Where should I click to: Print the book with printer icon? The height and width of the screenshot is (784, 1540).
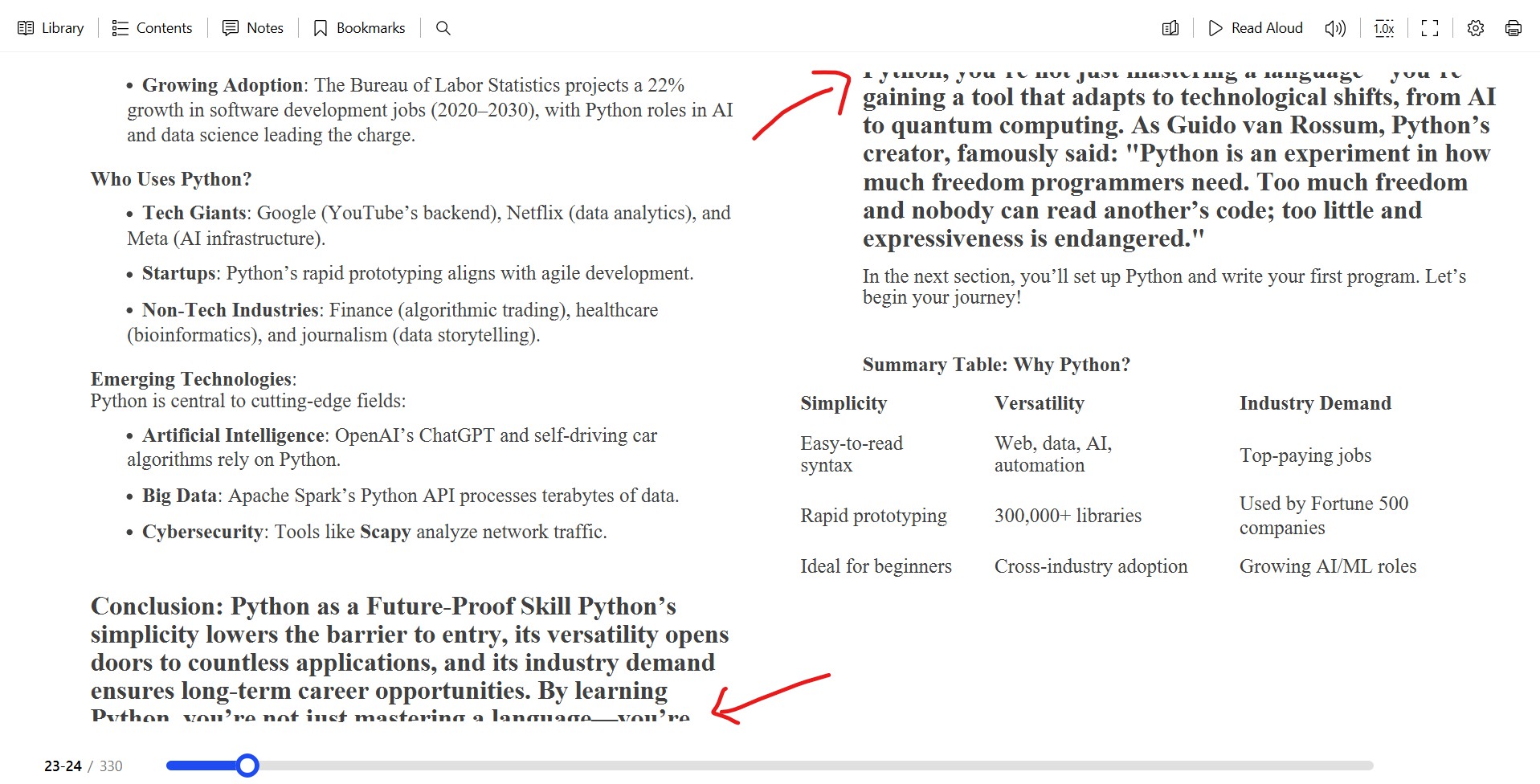[1513, 28]
